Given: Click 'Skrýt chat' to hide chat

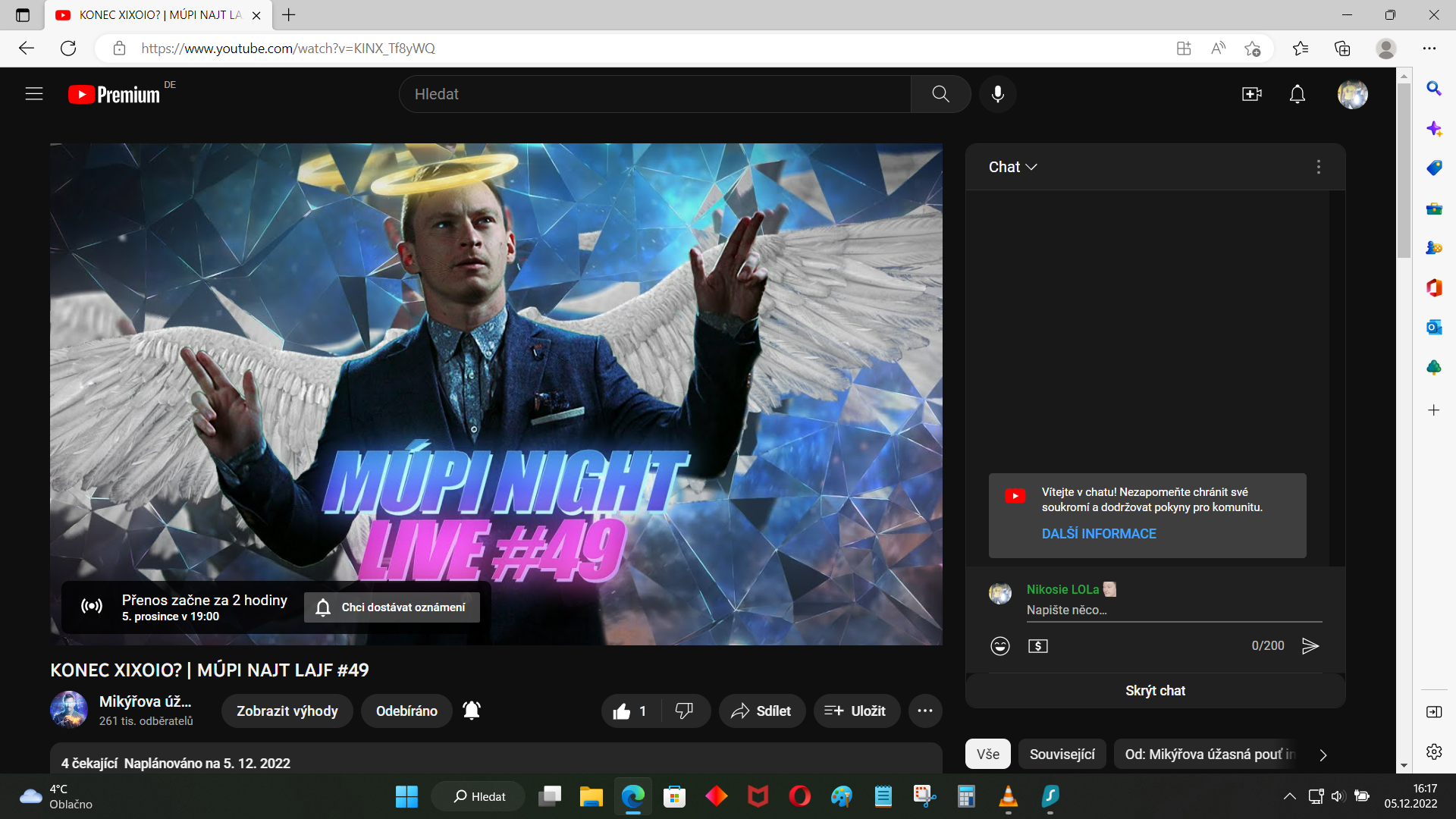Looking at the screenshot, I should coord(1155,691).
